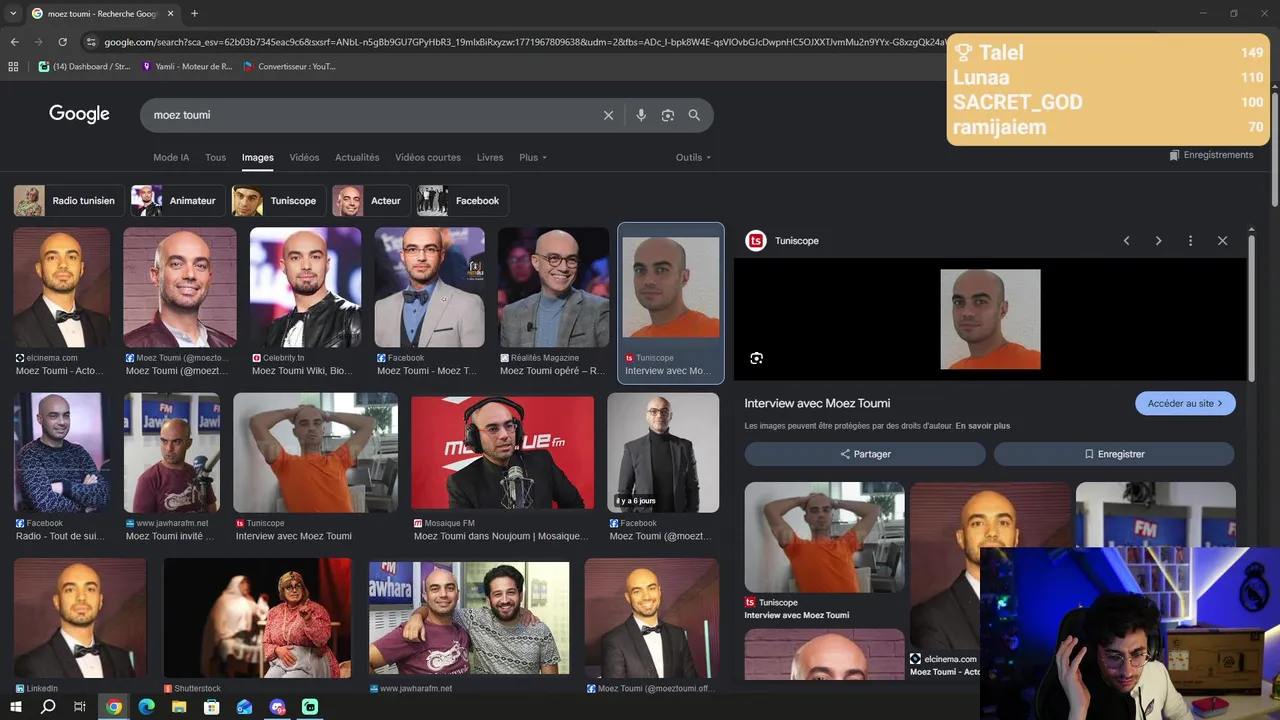Expand the Outils dropdown
The width and height of the screenshot is (1280, 720).
693,157
